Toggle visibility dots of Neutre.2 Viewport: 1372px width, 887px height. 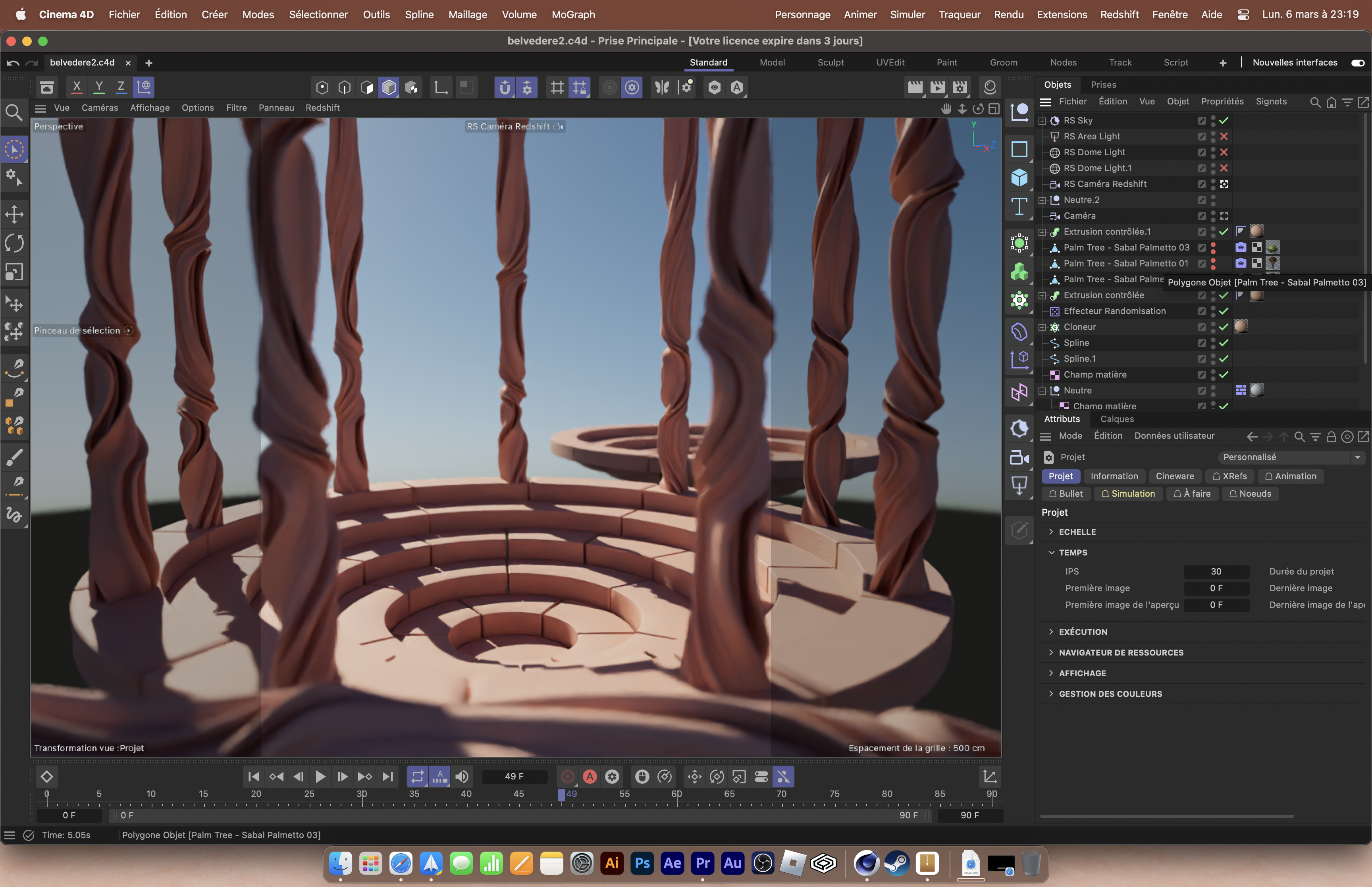click(1213, 200)
